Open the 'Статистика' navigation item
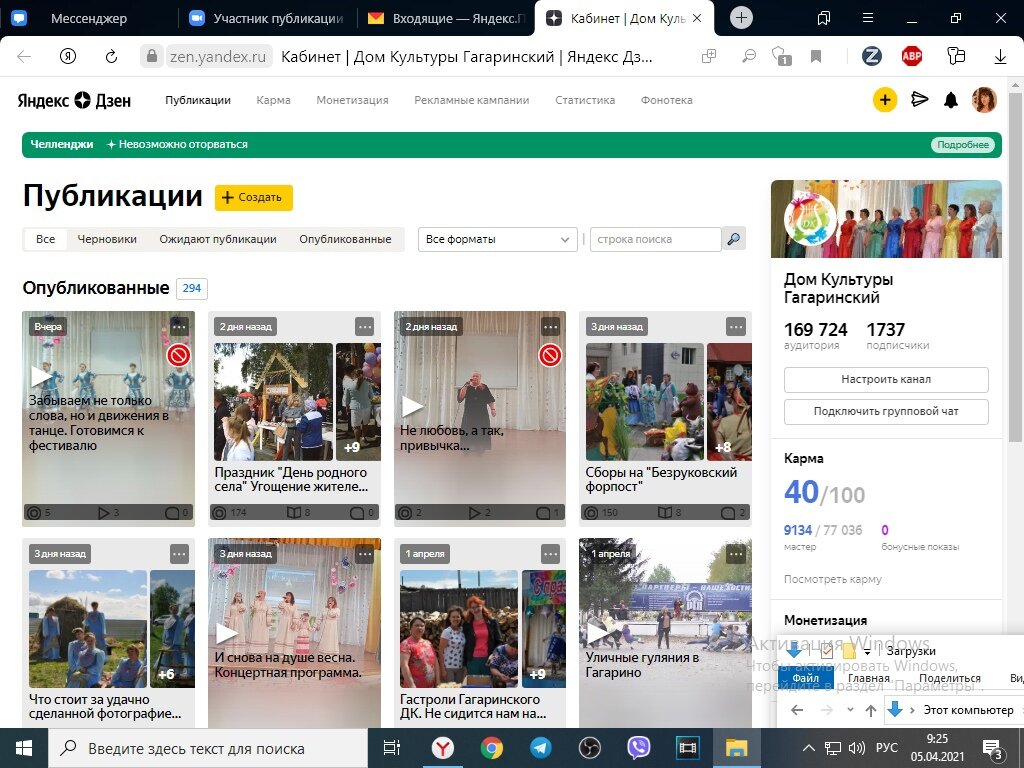 coord(584,100)
